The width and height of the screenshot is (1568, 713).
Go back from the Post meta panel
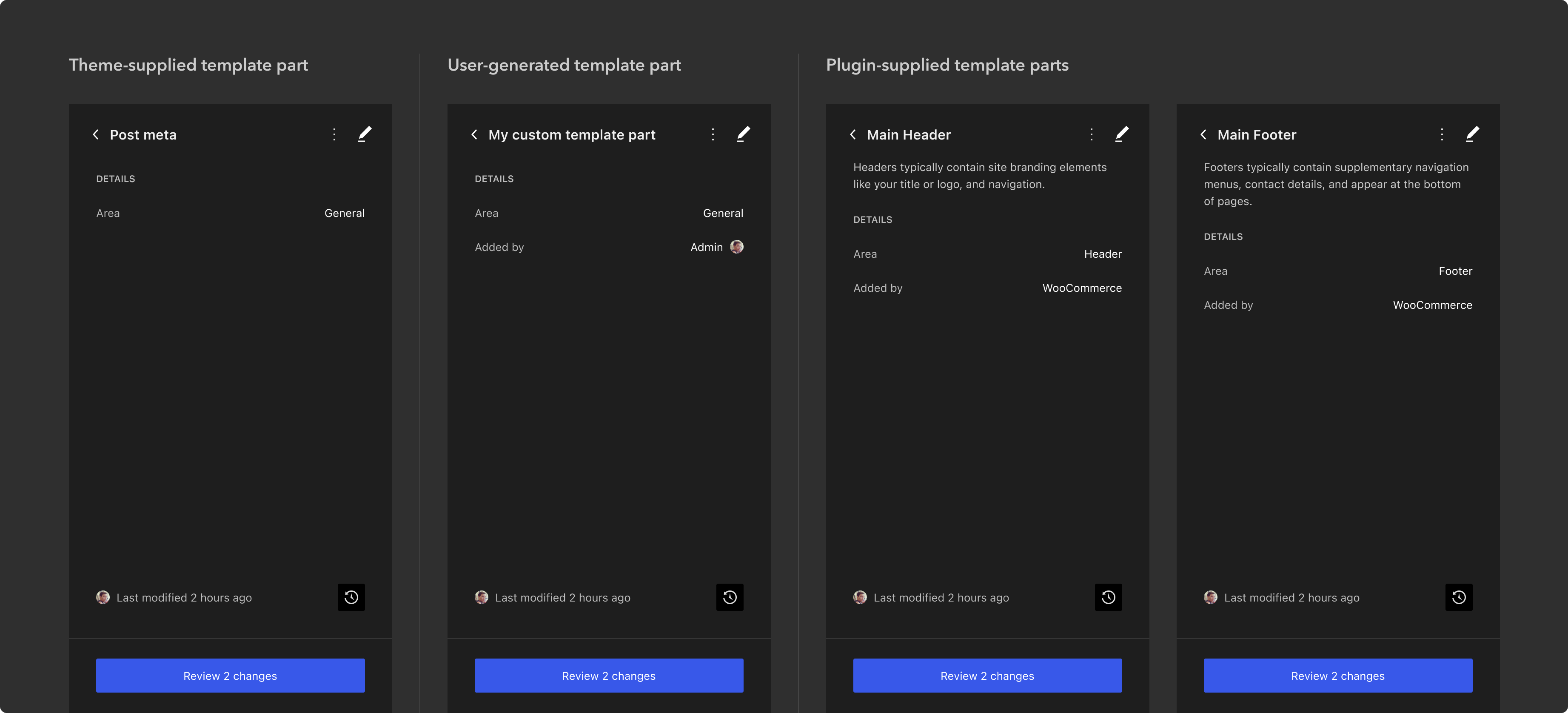click(x=96, y=134)
